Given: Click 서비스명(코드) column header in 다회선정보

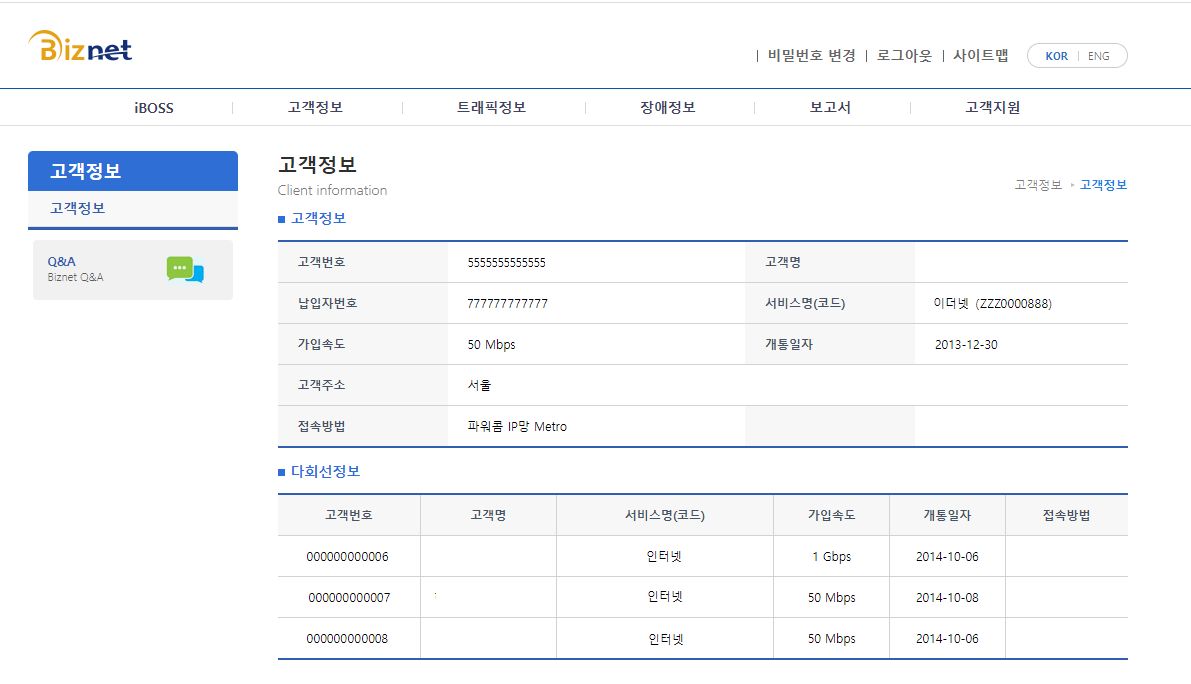Looking at the screenshot, I should coord(665,515).
